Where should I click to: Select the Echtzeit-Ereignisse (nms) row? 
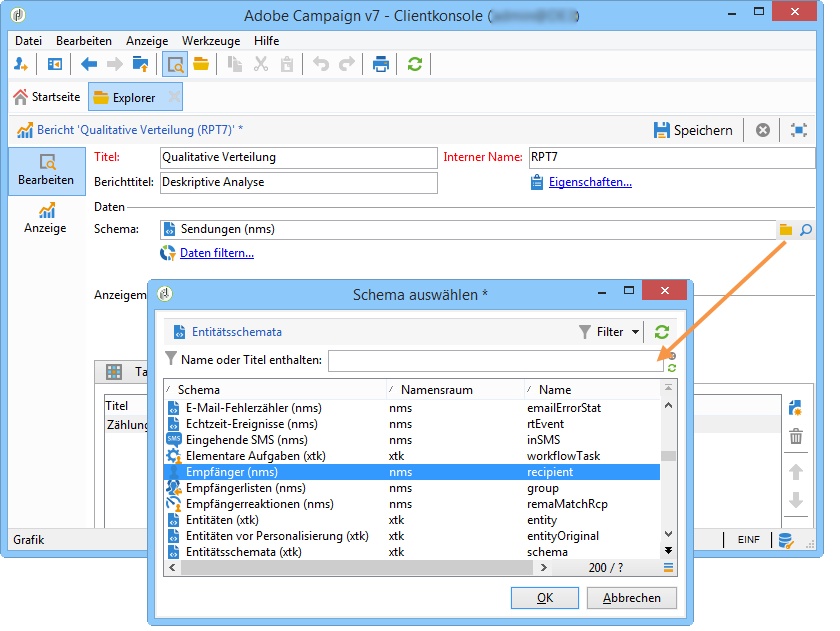coord(411,424)
